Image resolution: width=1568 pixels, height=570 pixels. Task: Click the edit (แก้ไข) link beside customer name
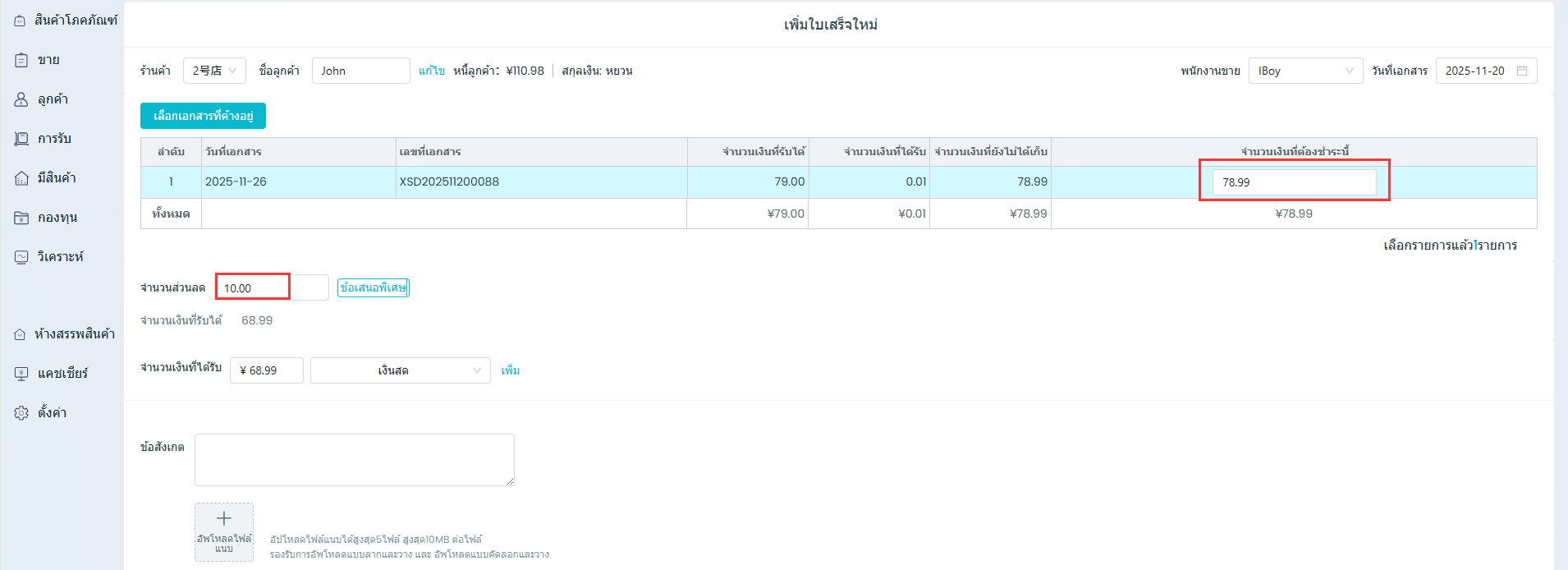(431, 71)
